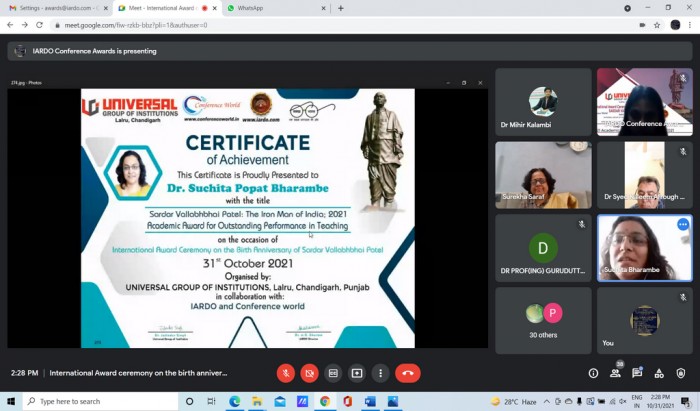Open the three-dot more options menu

(380, 373)
